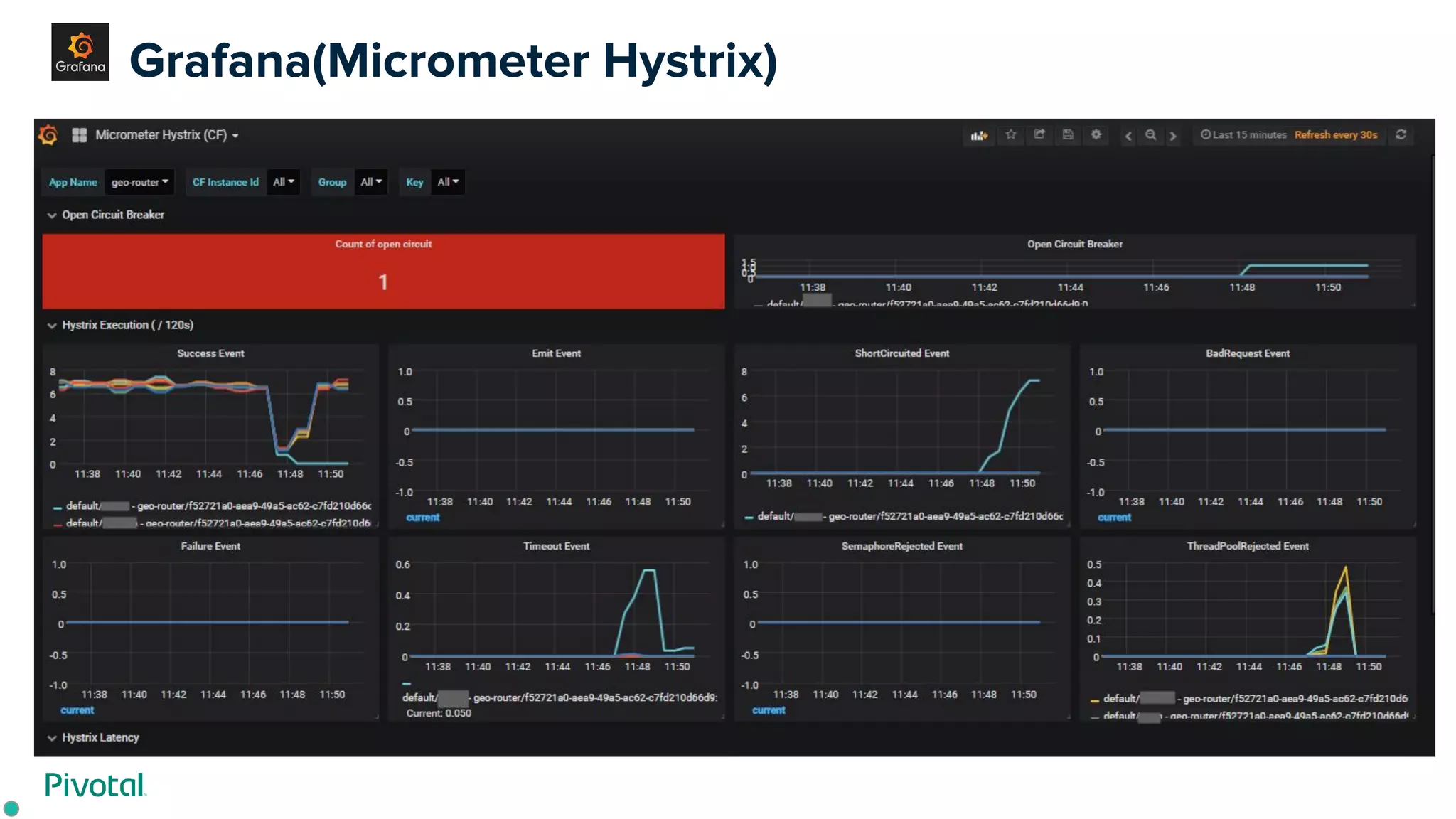Open the ShortCircuited Event panel title menu

click(x=901, y=353)
